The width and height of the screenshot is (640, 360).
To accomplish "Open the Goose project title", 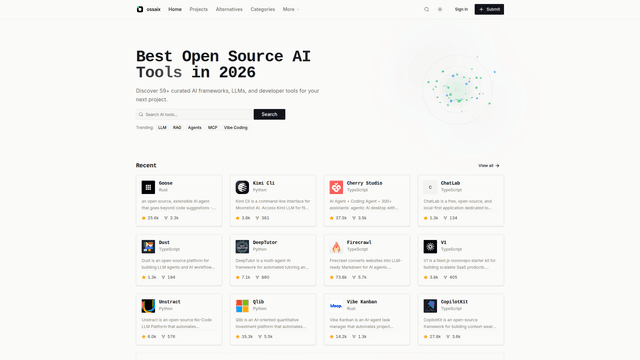I will 166,183.
